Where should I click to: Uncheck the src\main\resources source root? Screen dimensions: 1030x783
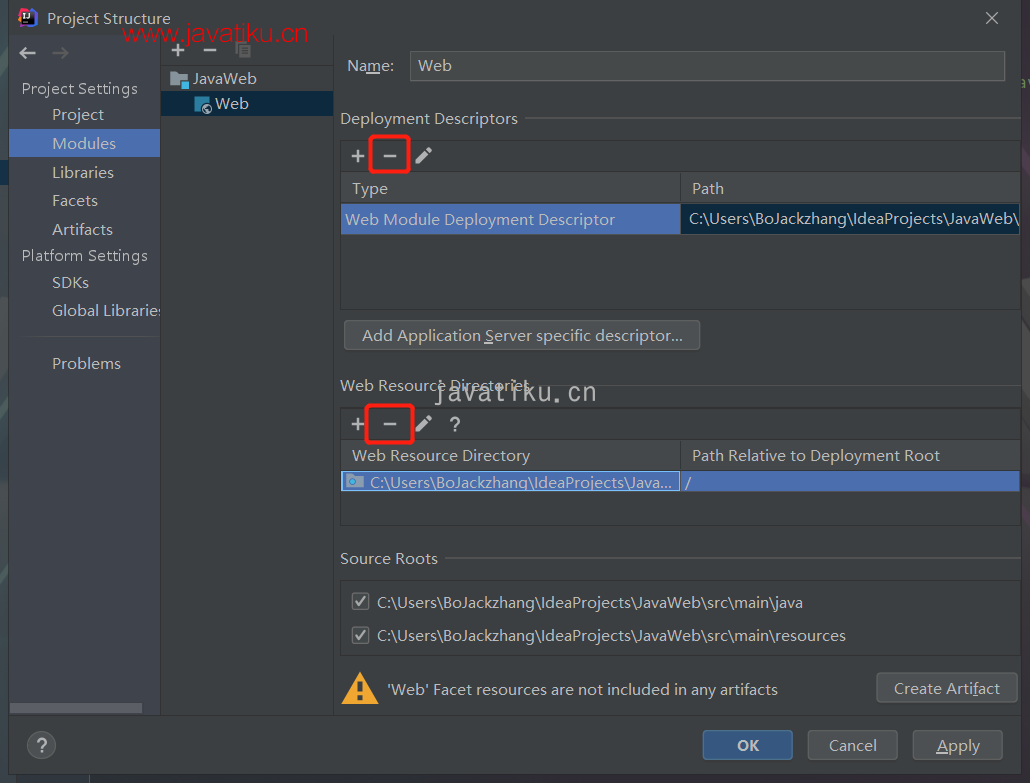point(360,635)
